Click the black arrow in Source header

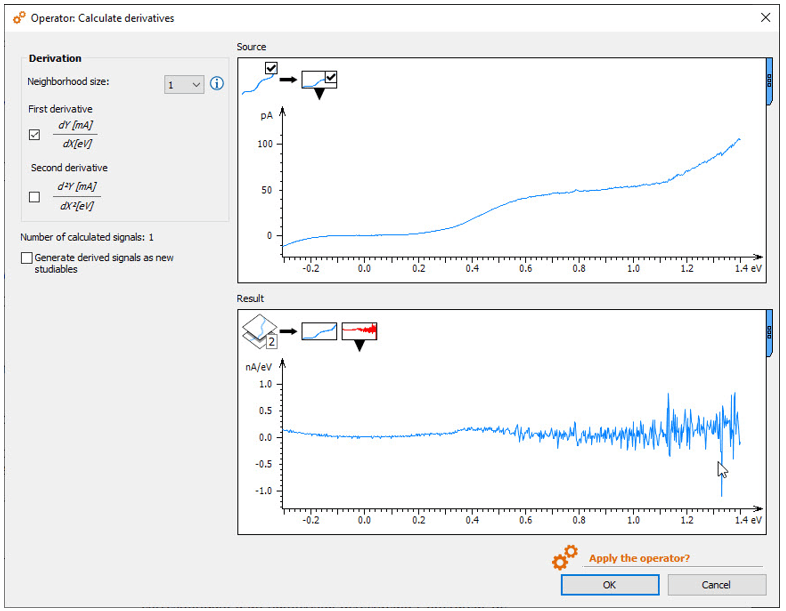[x=288, y=80]
